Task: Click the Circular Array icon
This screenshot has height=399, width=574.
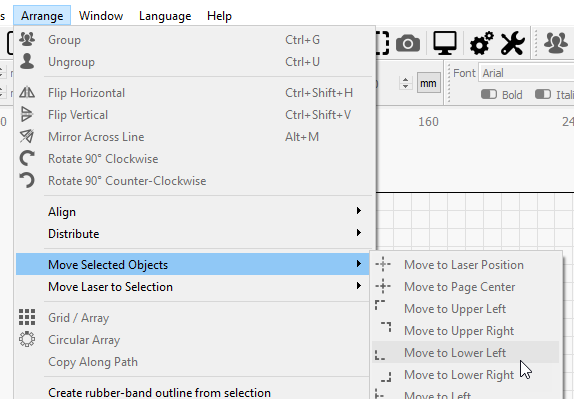Action: pyautogui.click(x=27, y=339)
